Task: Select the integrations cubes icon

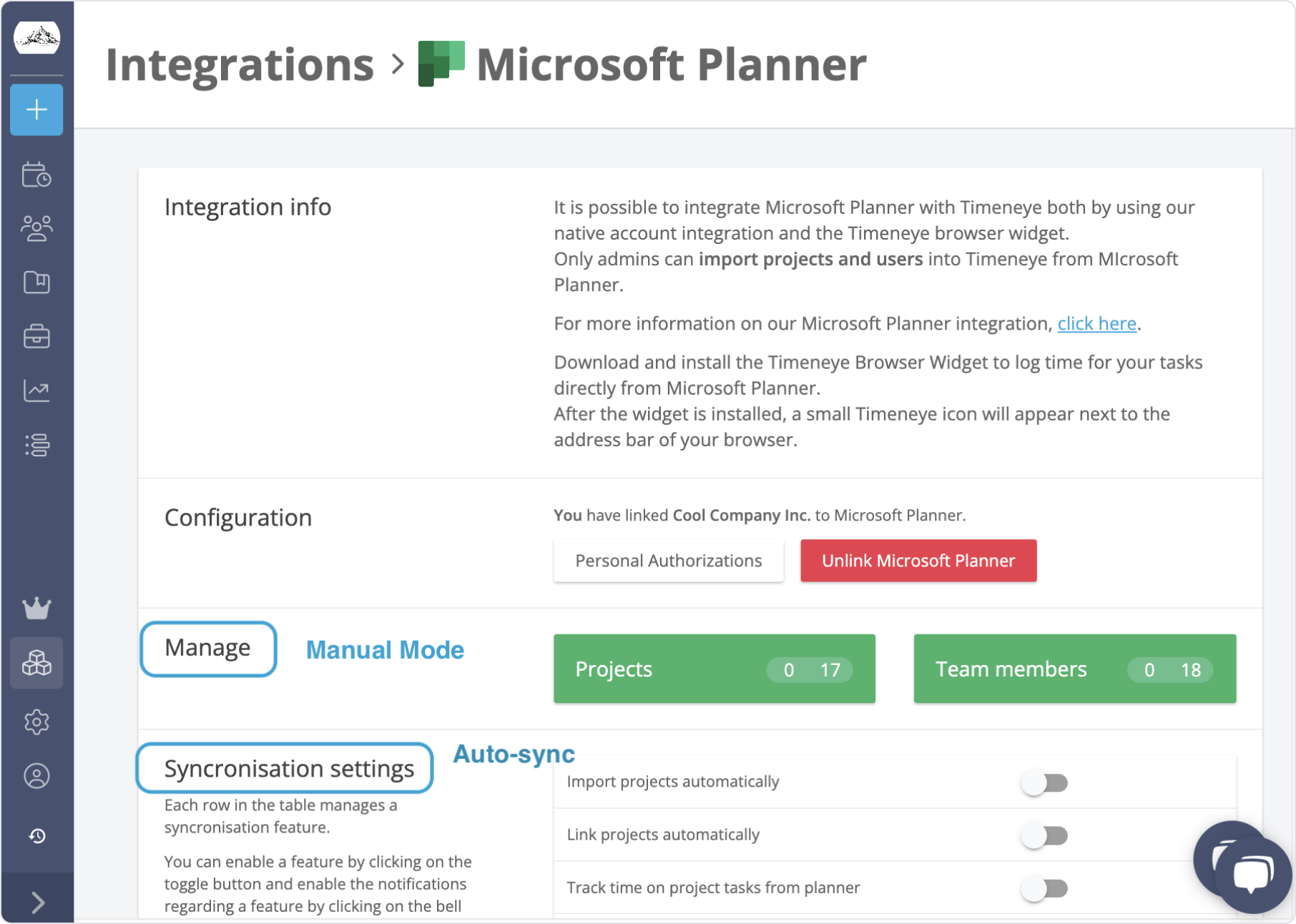Action: 36,663
